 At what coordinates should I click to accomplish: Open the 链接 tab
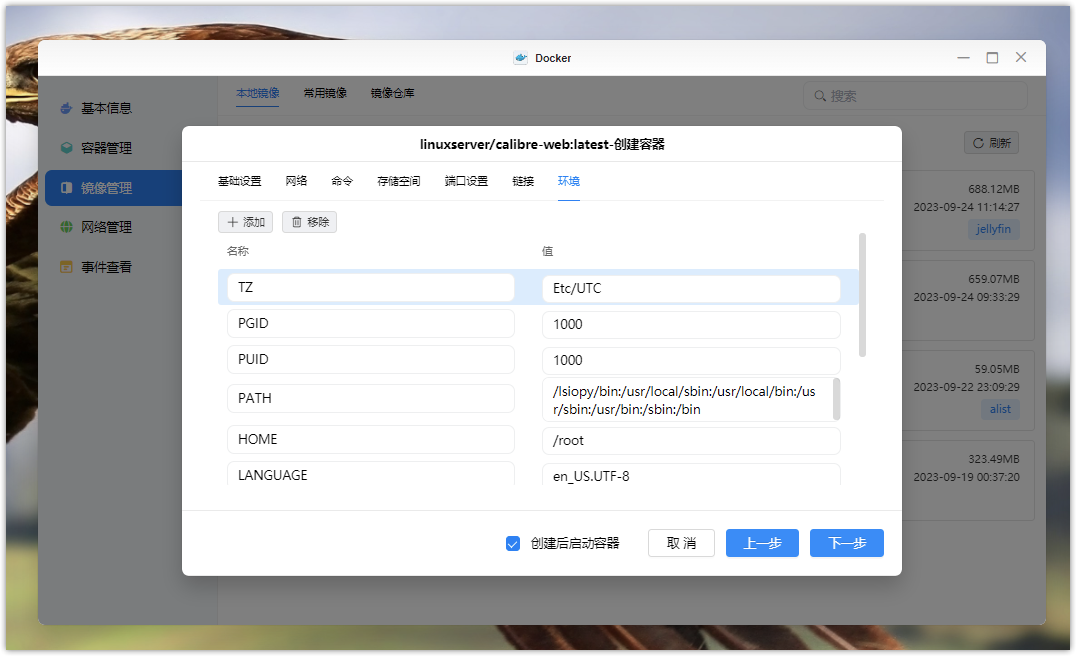pos(523,181)
